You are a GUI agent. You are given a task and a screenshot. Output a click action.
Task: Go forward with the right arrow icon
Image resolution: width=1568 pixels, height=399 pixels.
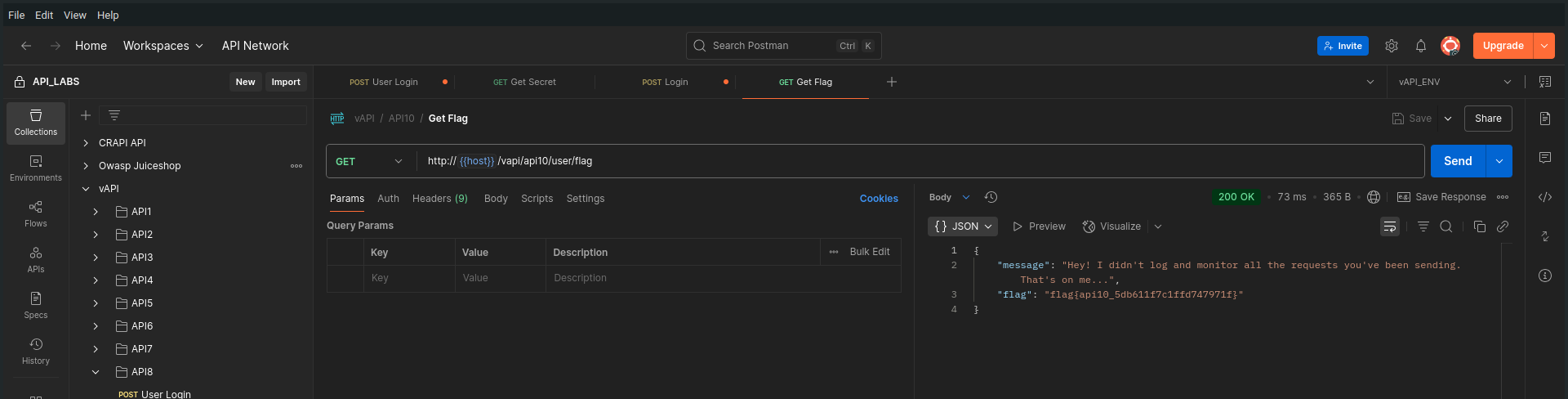click(x=56, y=46)
